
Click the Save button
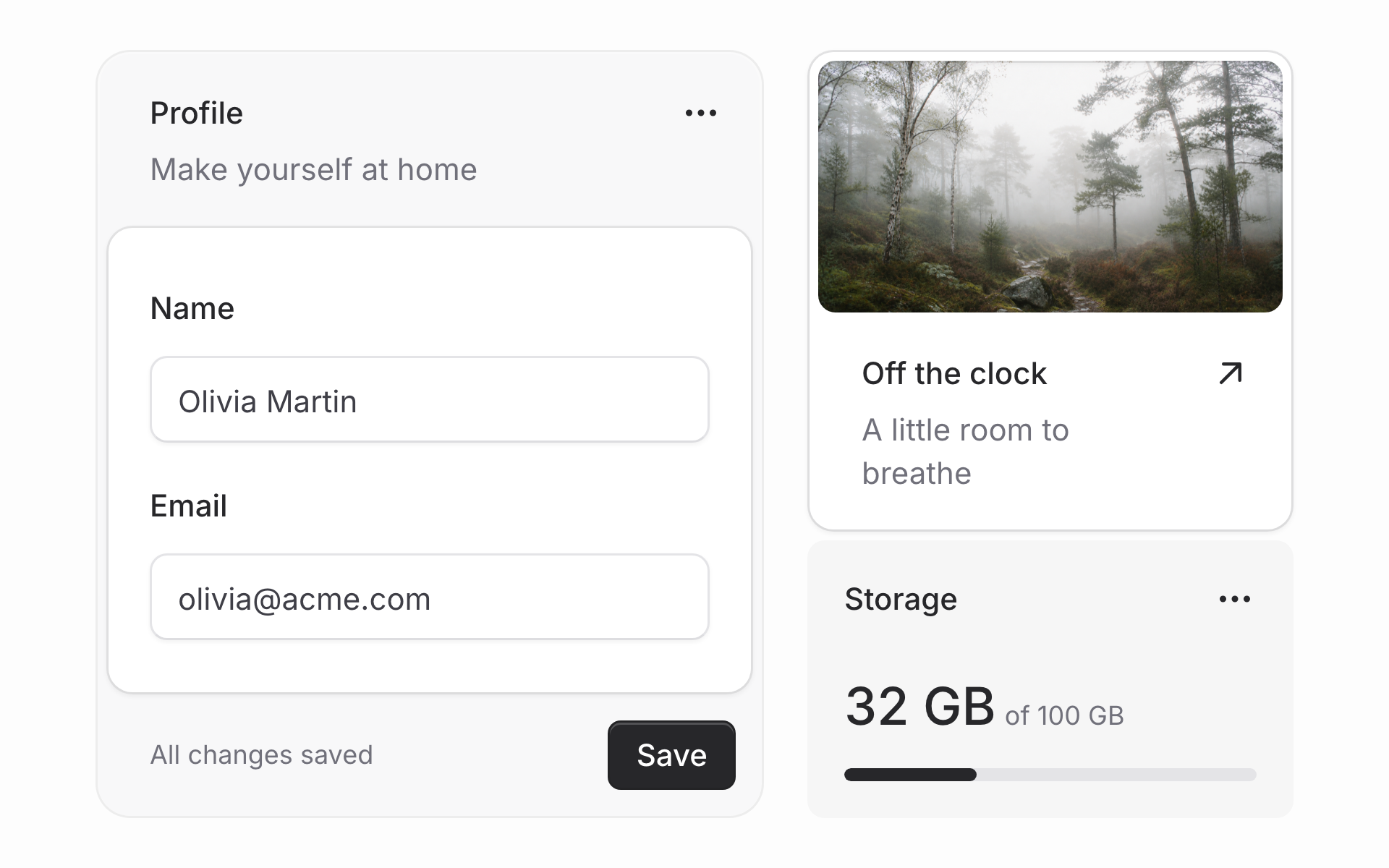(671, 755)
